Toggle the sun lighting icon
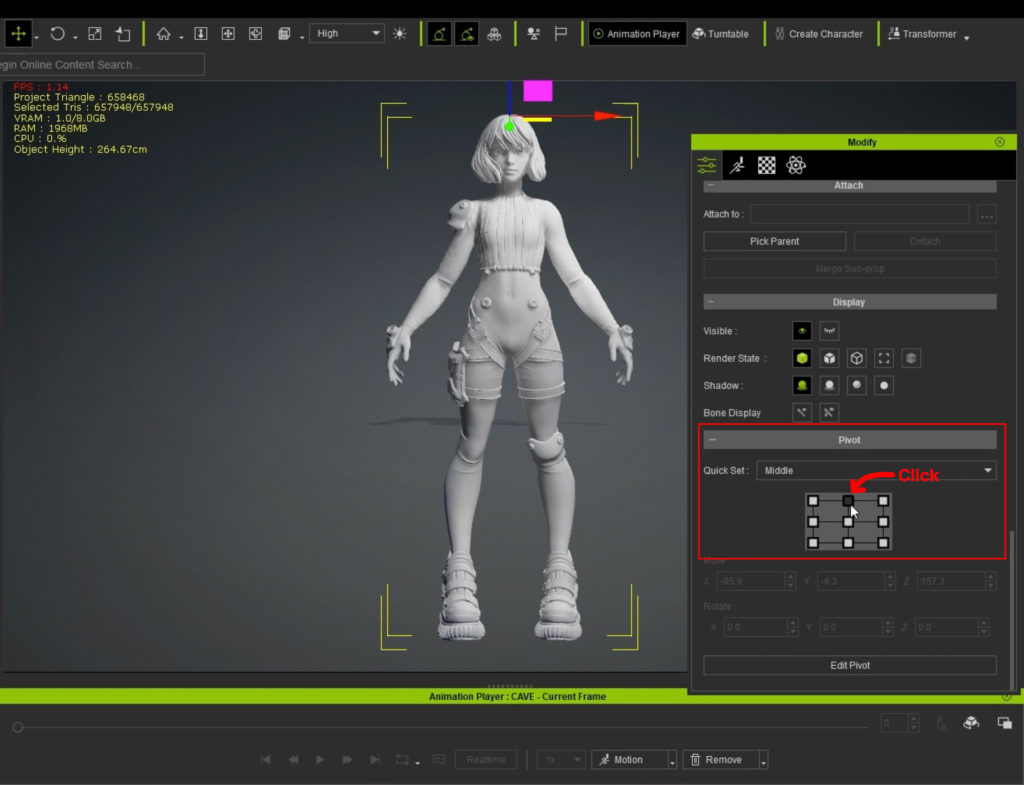 pos(400,34)
